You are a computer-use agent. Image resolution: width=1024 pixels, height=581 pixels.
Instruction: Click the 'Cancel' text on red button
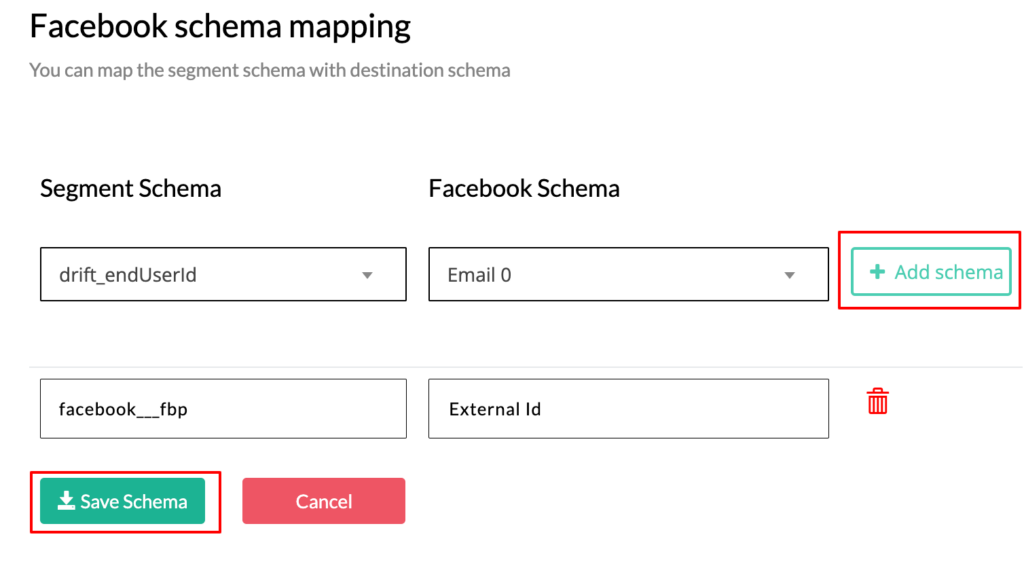(x=323, y=501)
